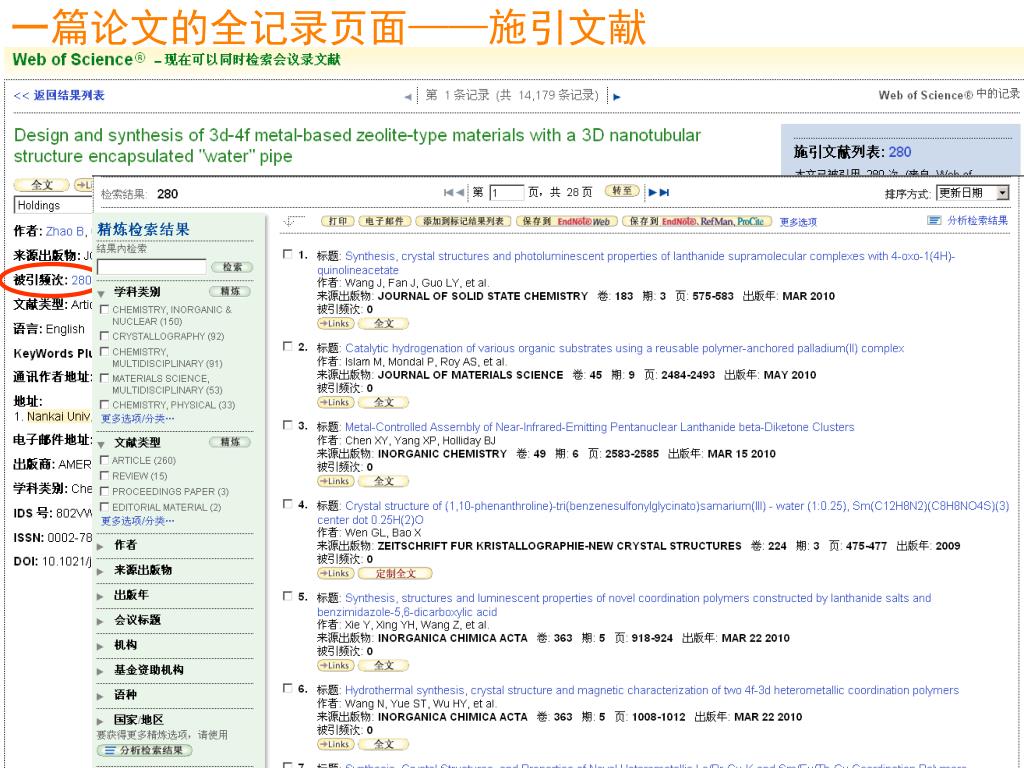Viewport: 1024px width, 768px height.
Task: Tick Article (260) document type
Action: pos(104,460)
